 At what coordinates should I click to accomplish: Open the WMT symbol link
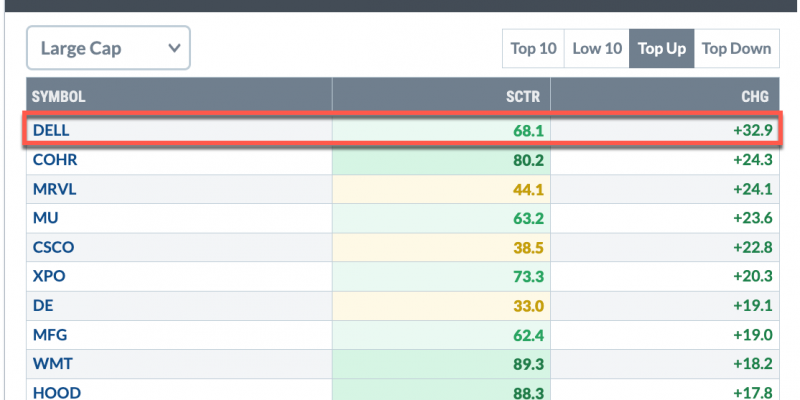click(53, 364)
